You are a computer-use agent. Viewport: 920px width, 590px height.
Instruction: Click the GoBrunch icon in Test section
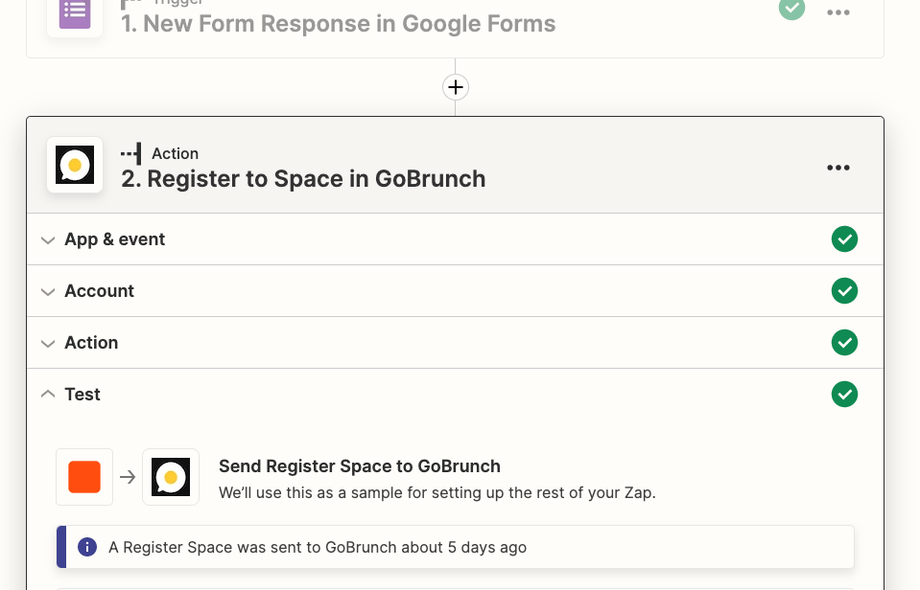[171, 477]
